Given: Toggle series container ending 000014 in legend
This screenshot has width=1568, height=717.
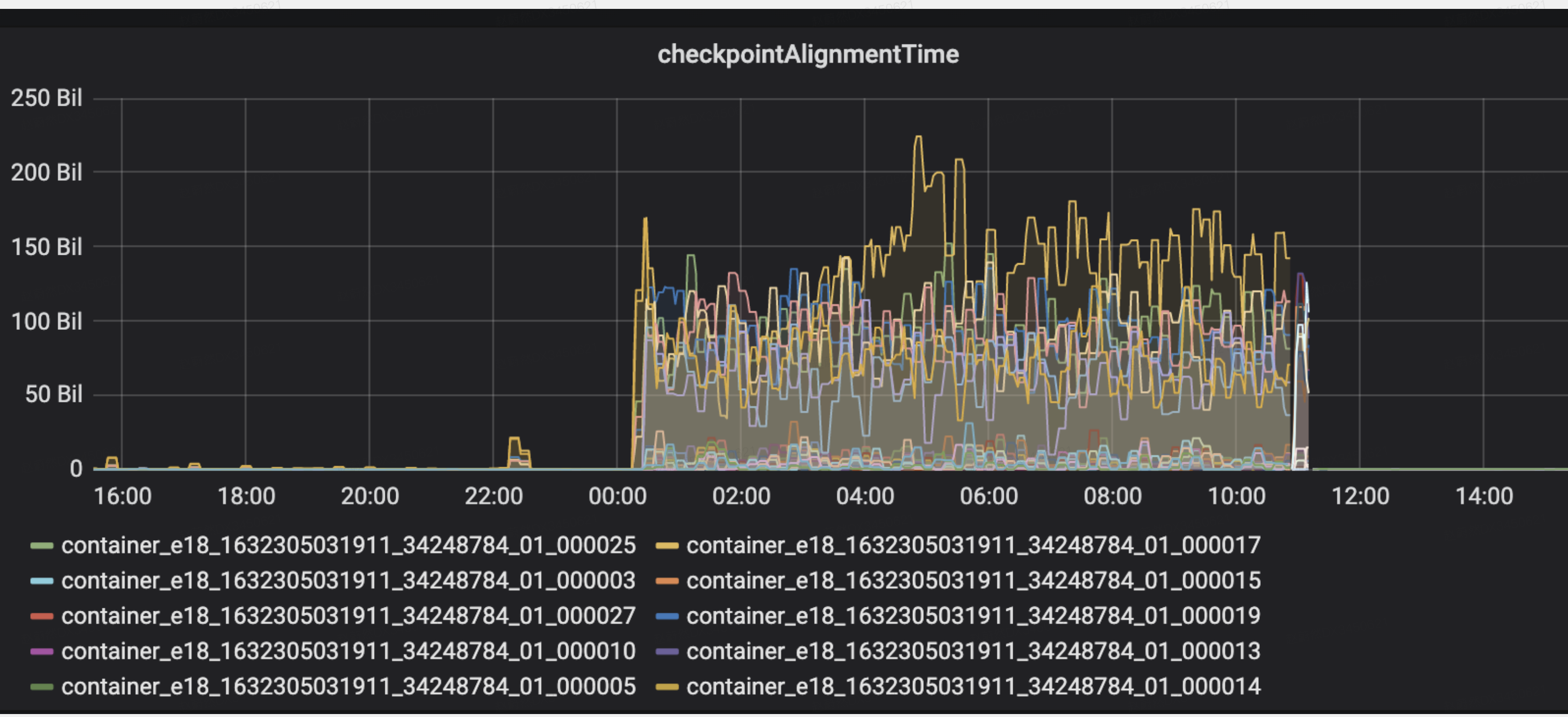Looking at the screenshot, I should pos(973,686).
